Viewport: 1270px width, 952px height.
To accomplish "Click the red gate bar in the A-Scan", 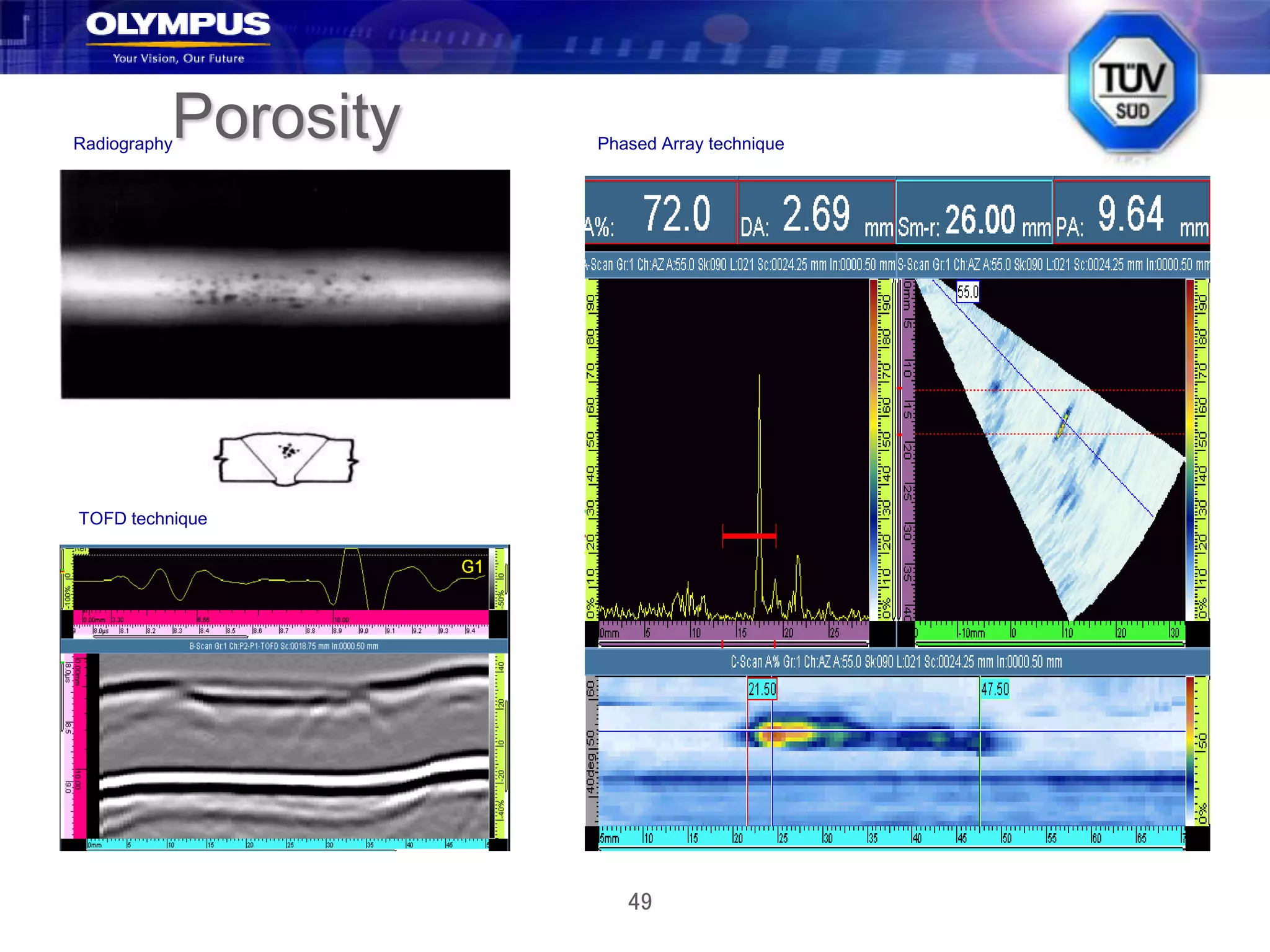I will [749, 535].
